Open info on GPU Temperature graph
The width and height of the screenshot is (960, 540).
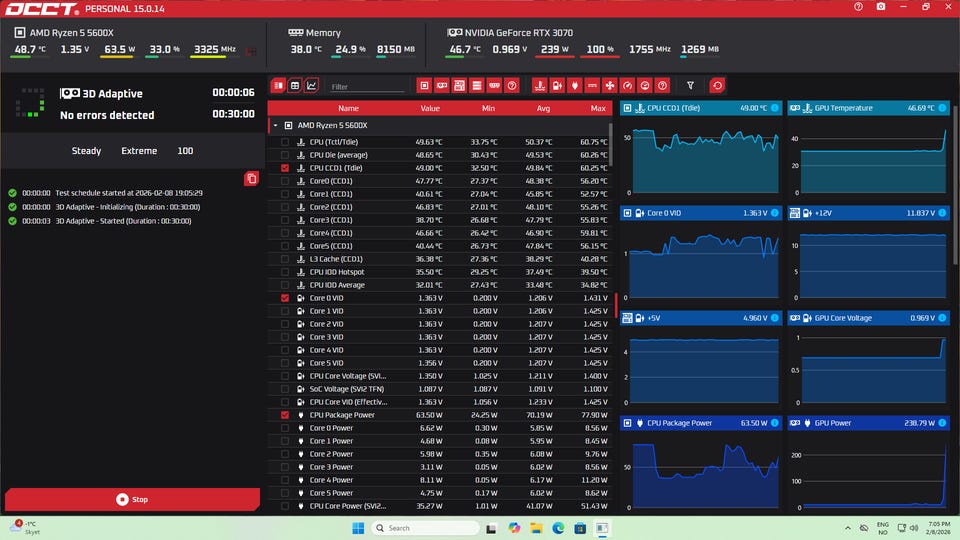tap(942, 108)
